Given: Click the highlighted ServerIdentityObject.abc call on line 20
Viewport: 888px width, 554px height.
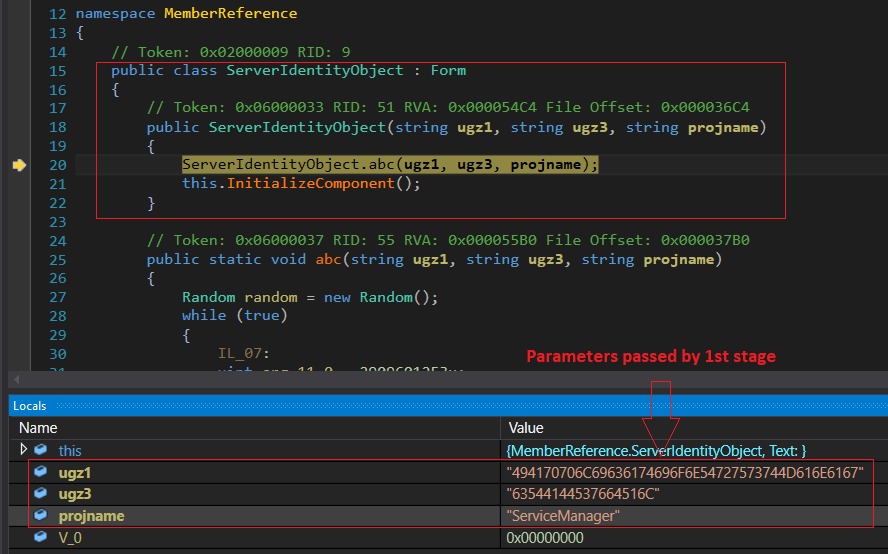Looking at the screenshot, I should tap(390, 164).
